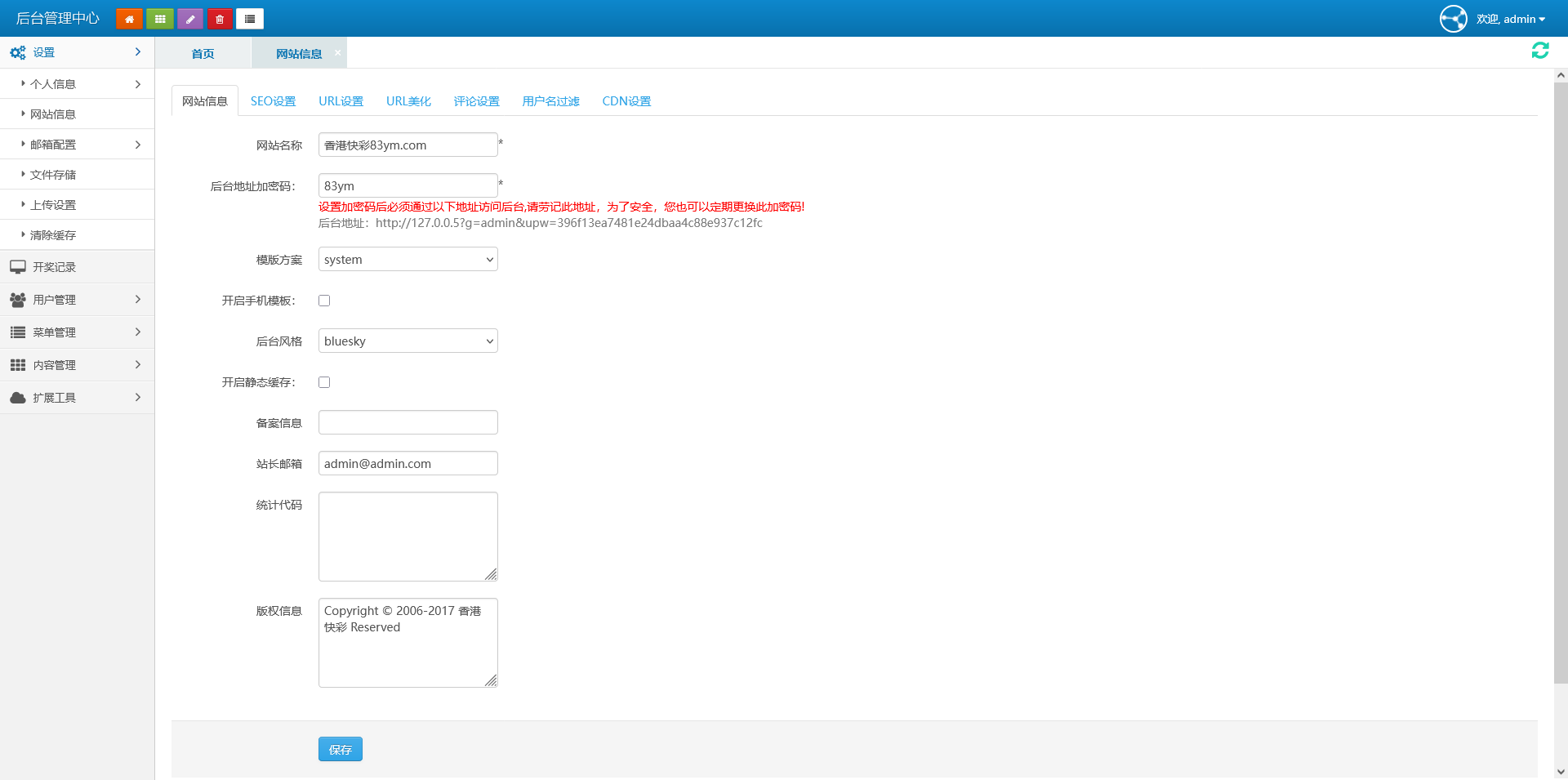Click the green grid icon button

point(160,19)
